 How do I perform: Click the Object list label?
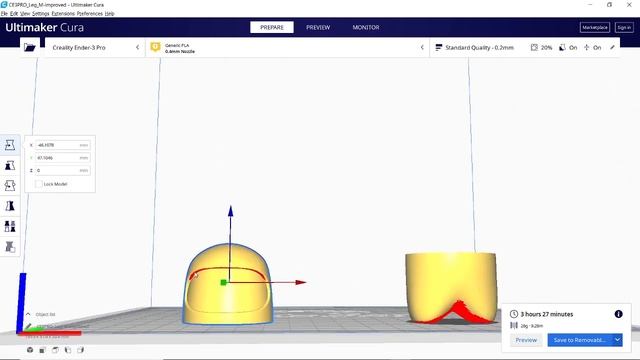pyautogui.click(x=45, y=314)
